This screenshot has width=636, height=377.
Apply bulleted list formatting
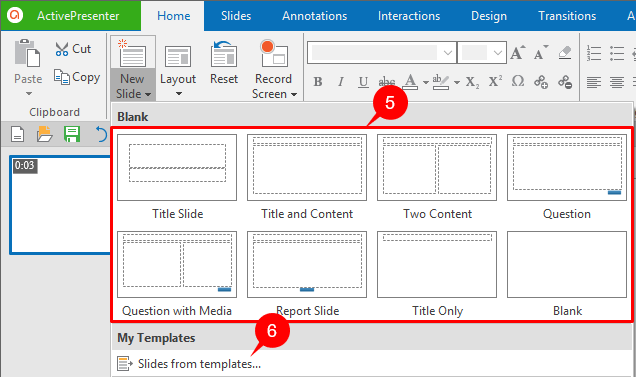(x=617, y=53)
